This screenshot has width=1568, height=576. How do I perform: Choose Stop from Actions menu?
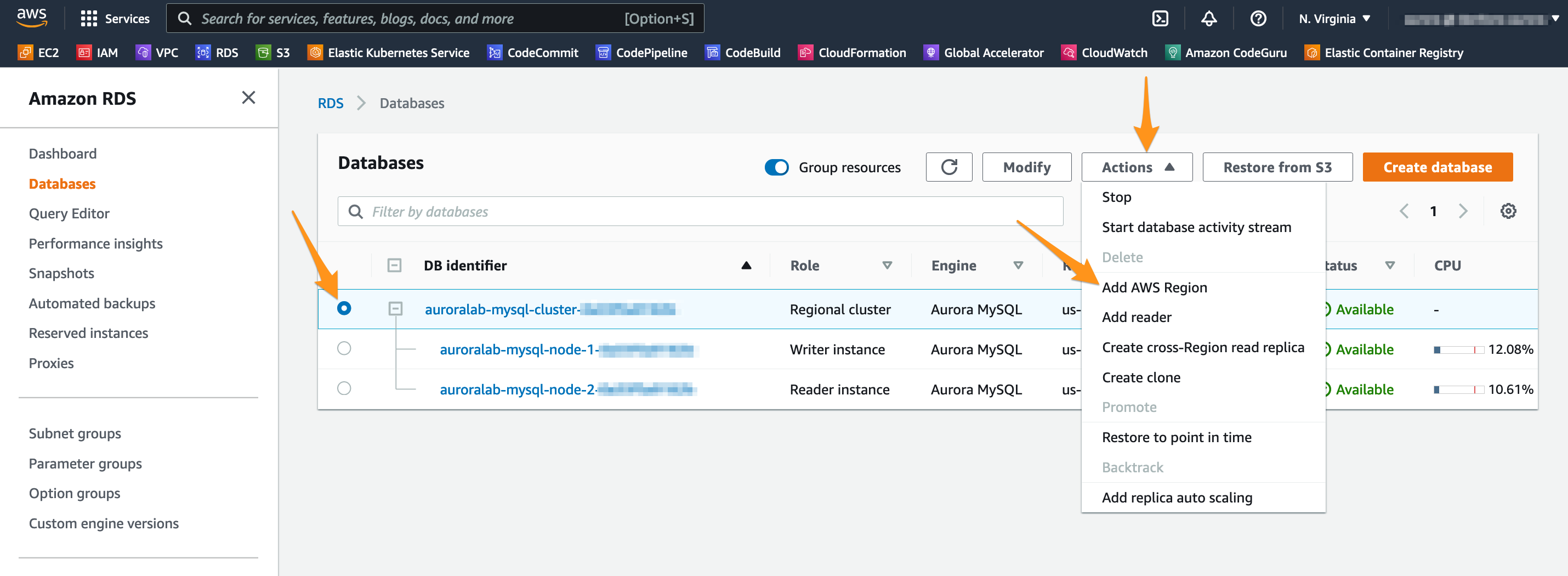[x=1203, y=197]
